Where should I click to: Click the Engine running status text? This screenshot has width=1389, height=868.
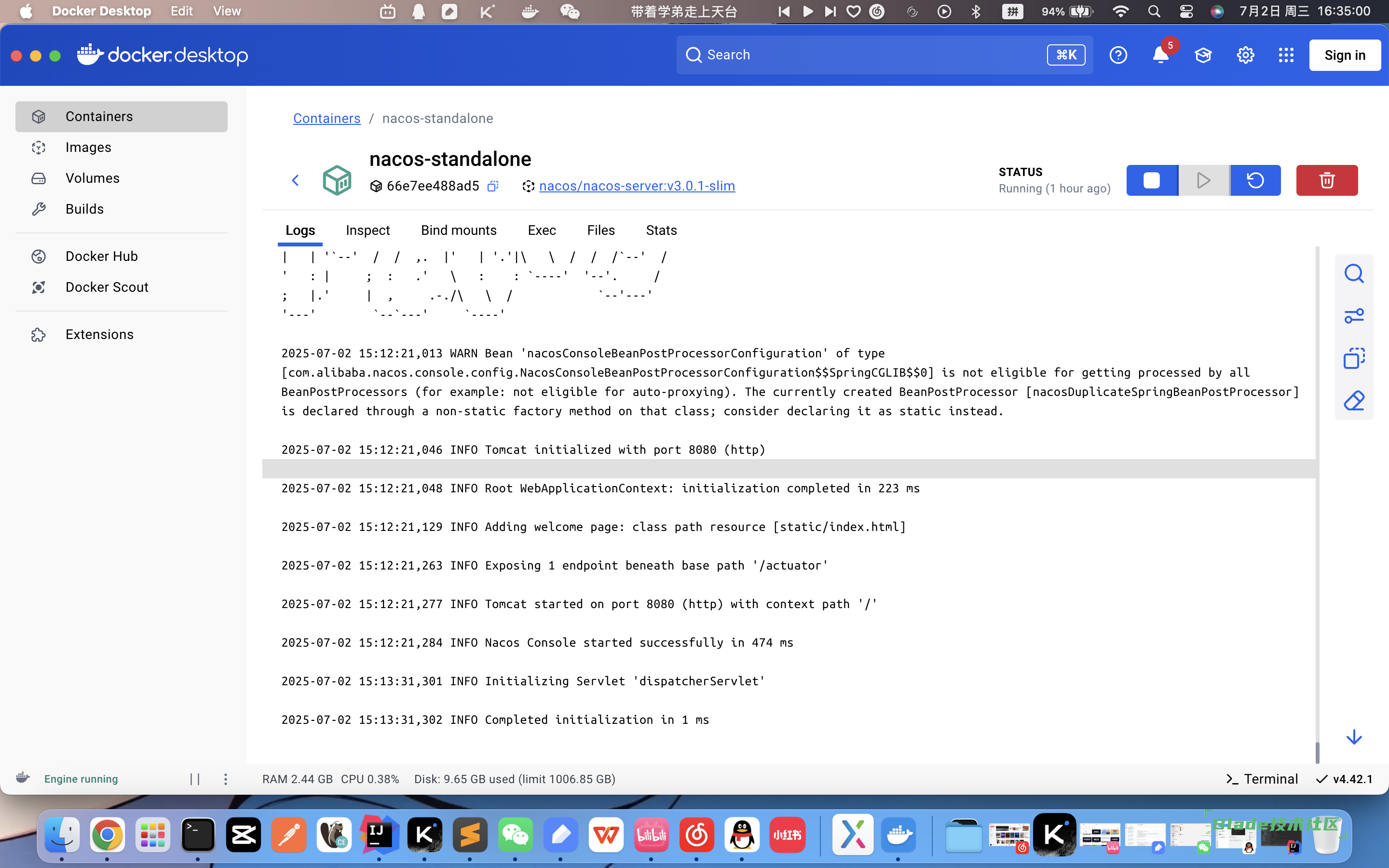pyautogui.click(x=81, y=779)
